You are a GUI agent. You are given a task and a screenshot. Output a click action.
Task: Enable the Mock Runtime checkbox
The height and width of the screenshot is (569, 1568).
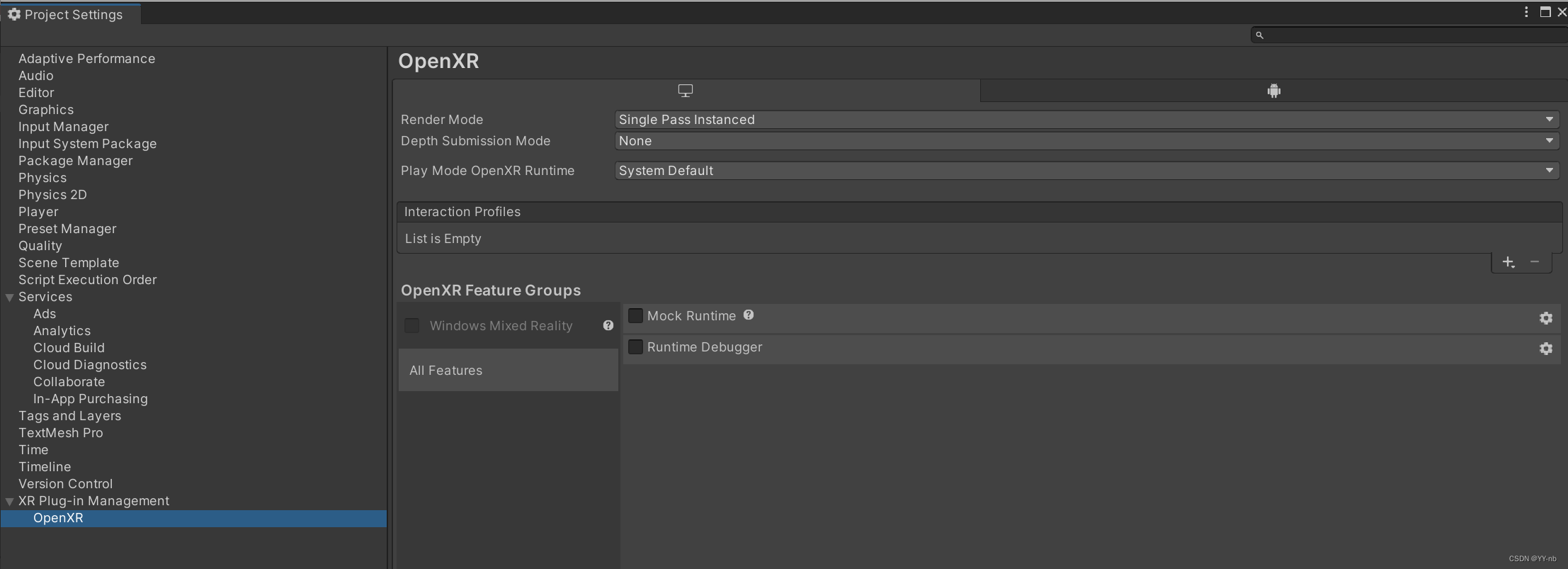(635, 315)
